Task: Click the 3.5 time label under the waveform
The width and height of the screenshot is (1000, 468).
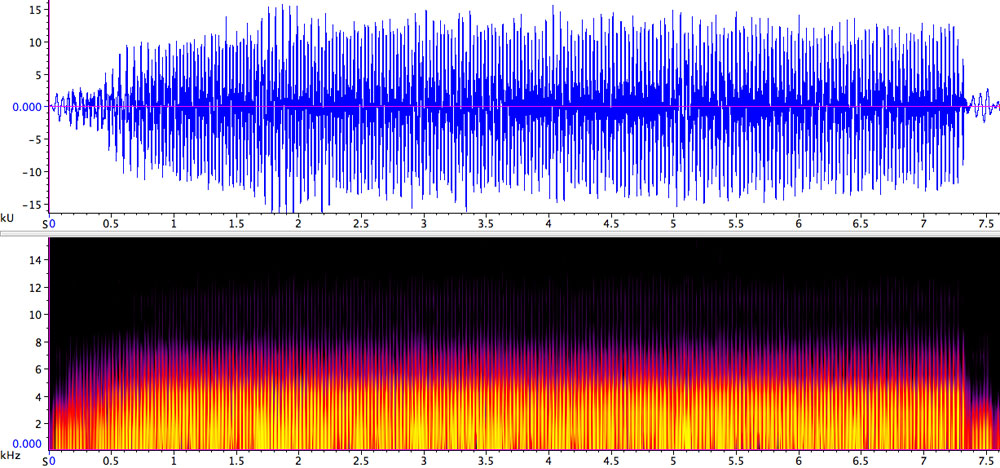Action: click(x=486, y=224)
